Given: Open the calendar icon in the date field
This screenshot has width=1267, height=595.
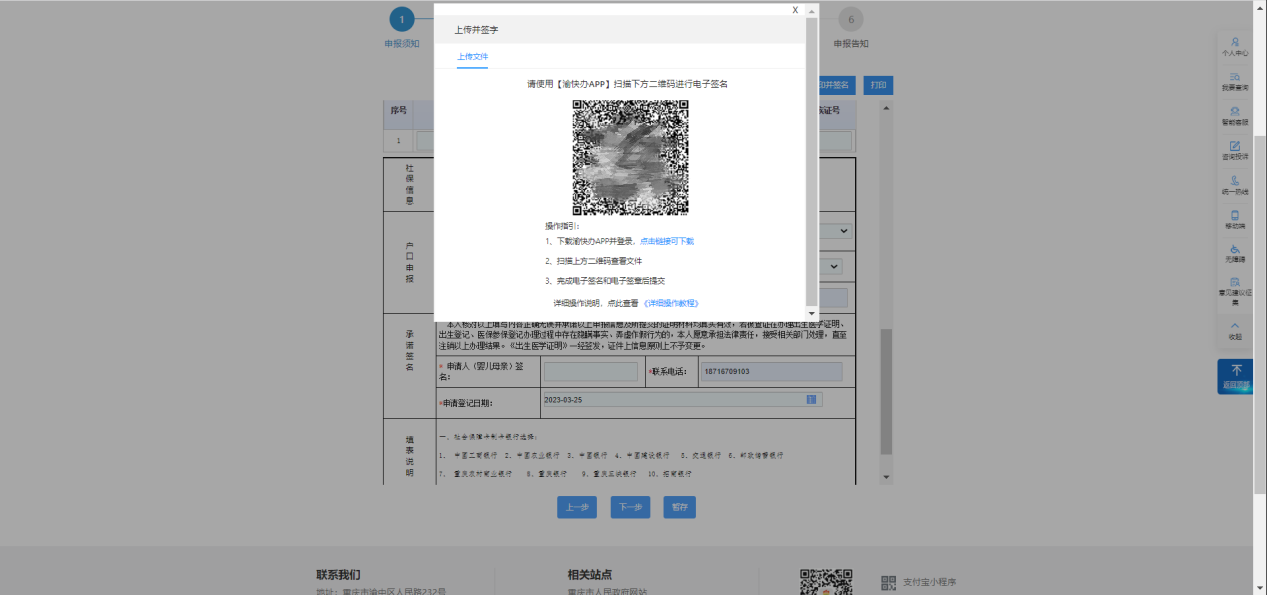Looking at the screenshot, I should pos(811,400).
